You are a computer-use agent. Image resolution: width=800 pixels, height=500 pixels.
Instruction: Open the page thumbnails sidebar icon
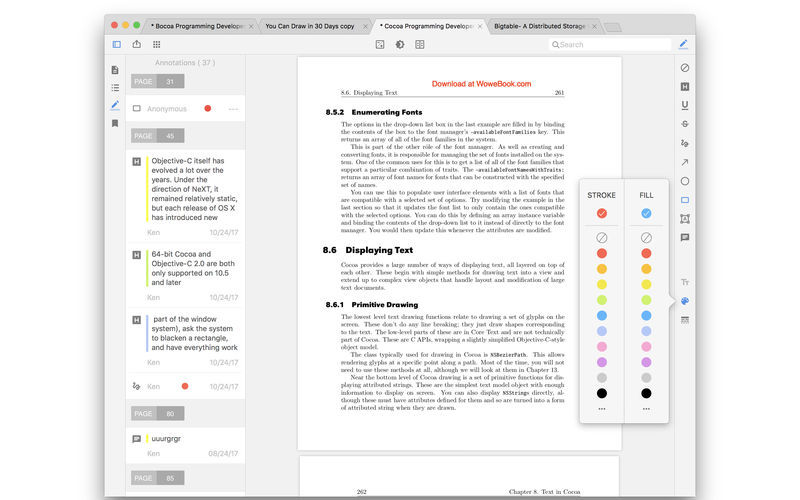click(x=115, y=70)
